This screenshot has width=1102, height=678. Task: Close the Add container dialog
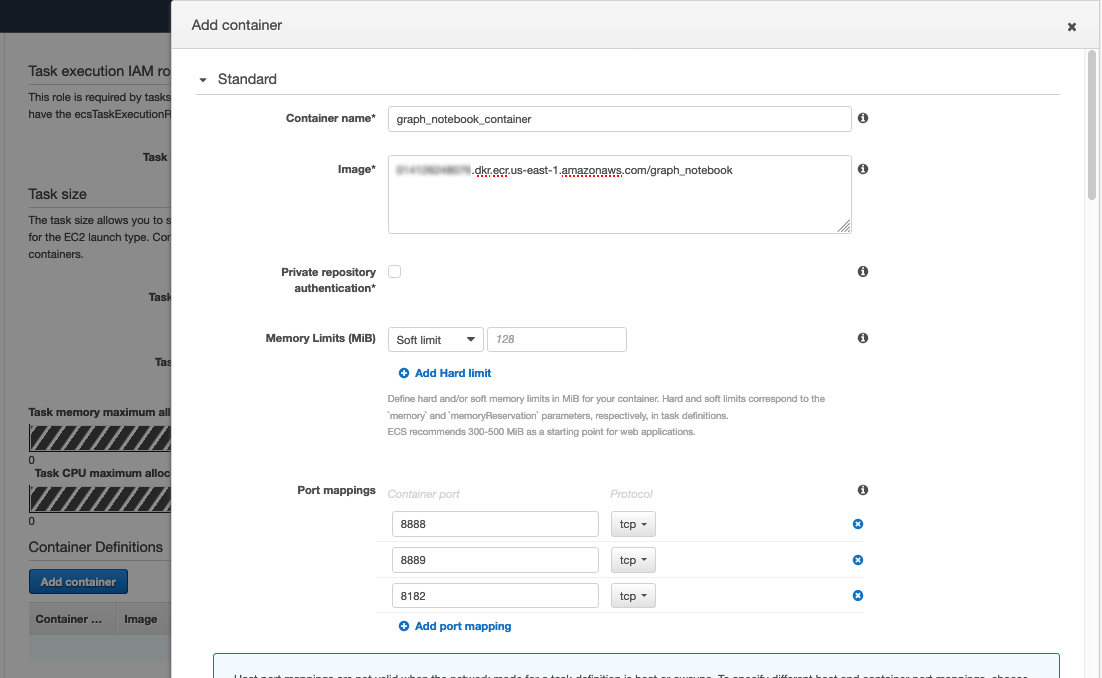tap(1072, 27)
